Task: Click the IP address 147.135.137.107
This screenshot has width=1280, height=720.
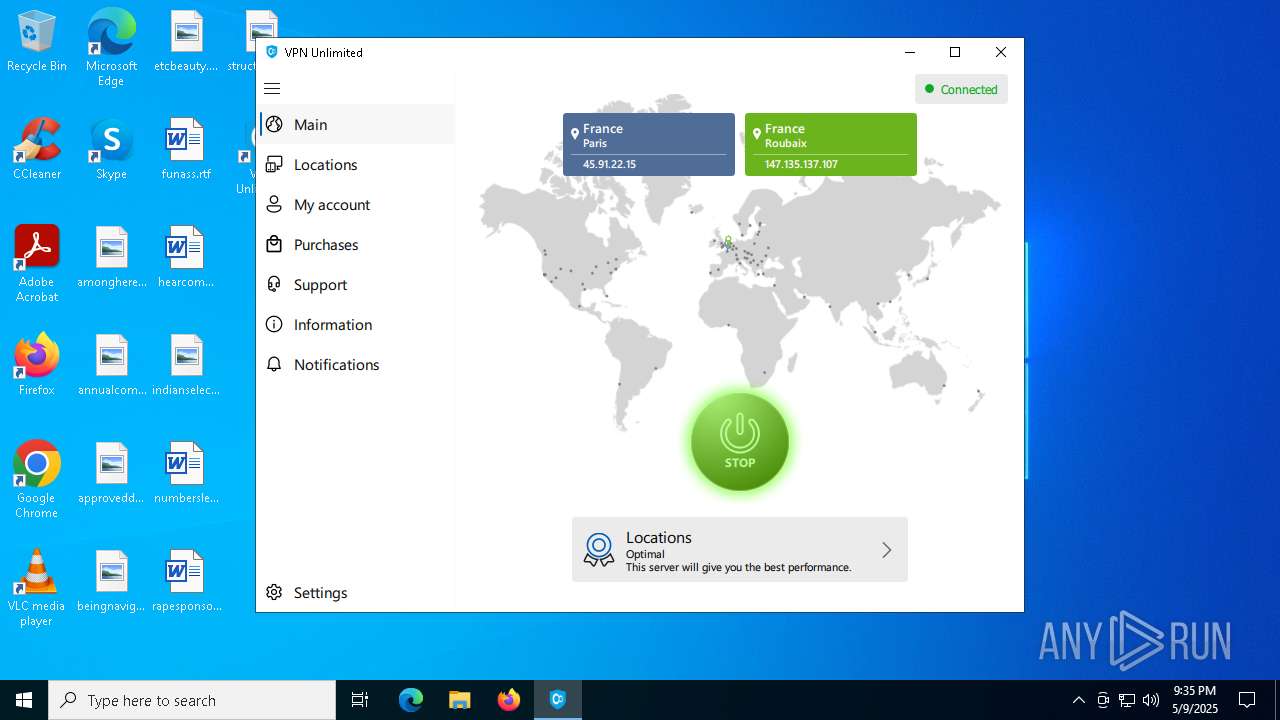Action: [x=801, y=164]
